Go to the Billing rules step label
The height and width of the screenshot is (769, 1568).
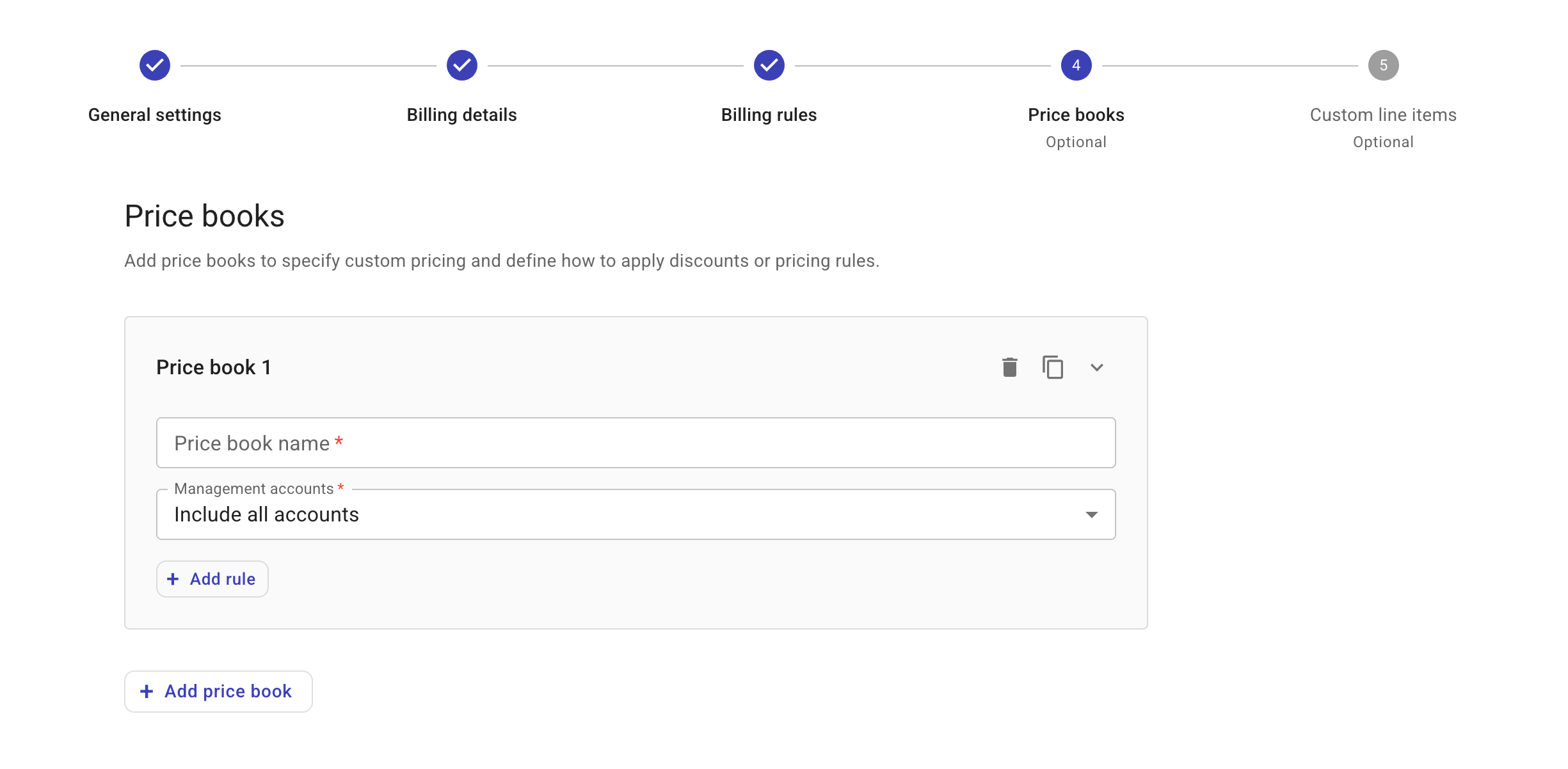pyautogui.click(x=769, y=115)
